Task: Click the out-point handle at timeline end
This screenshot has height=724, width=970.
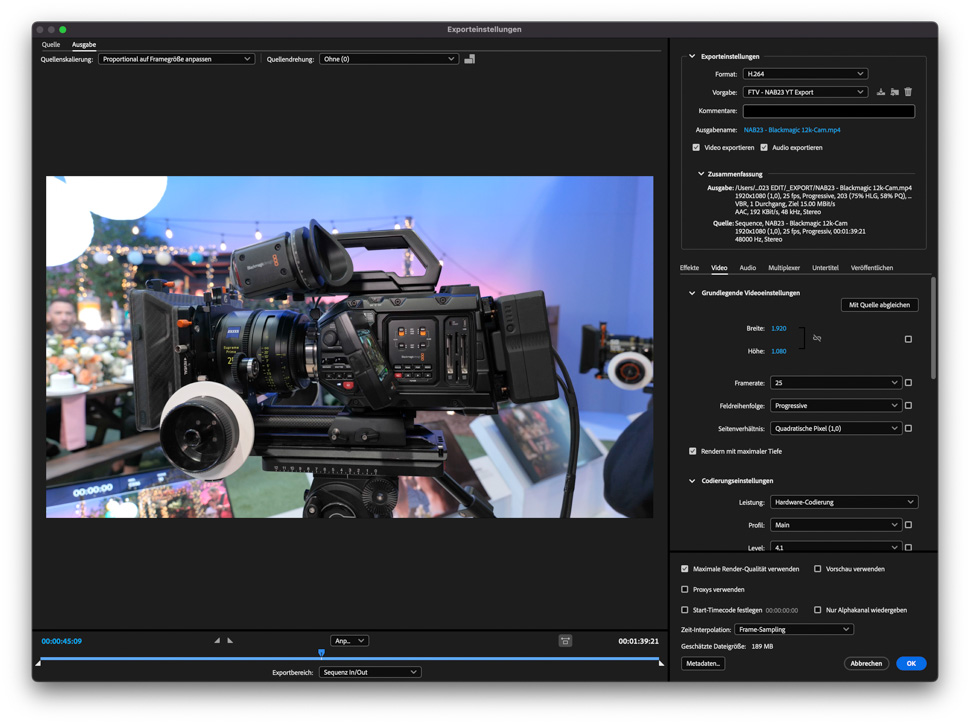Action: coord(661,663)
